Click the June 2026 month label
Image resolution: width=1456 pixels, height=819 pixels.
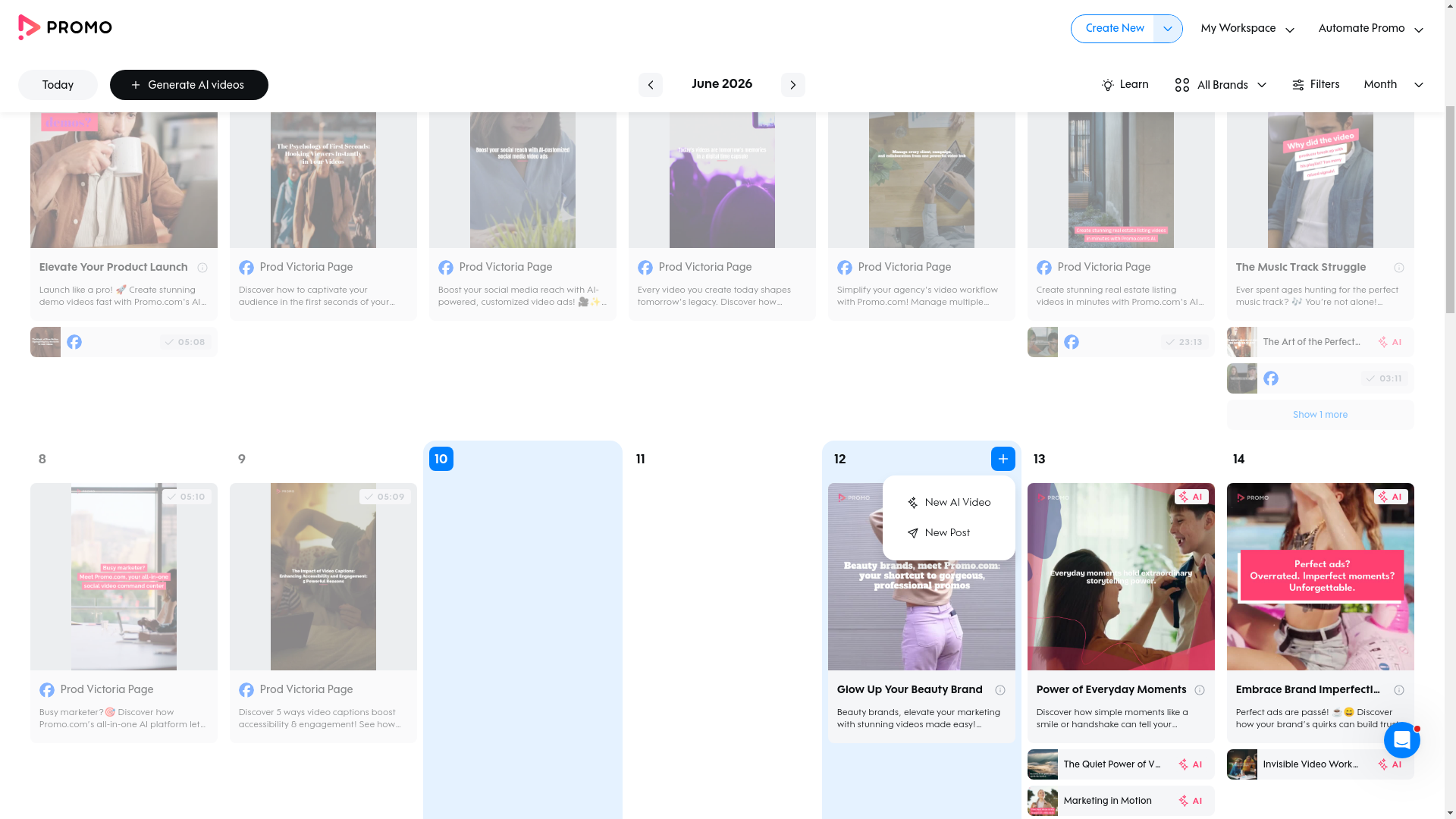point(721,84)
